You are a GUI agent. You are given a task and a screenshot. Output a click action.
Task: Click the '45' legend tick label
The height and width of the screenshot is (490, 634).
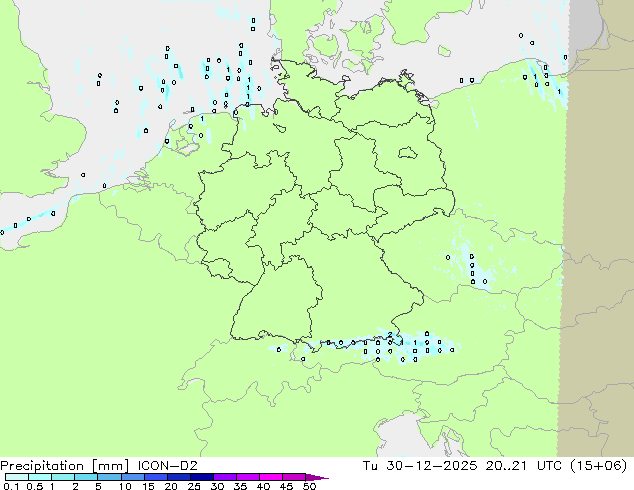[287, 486]
